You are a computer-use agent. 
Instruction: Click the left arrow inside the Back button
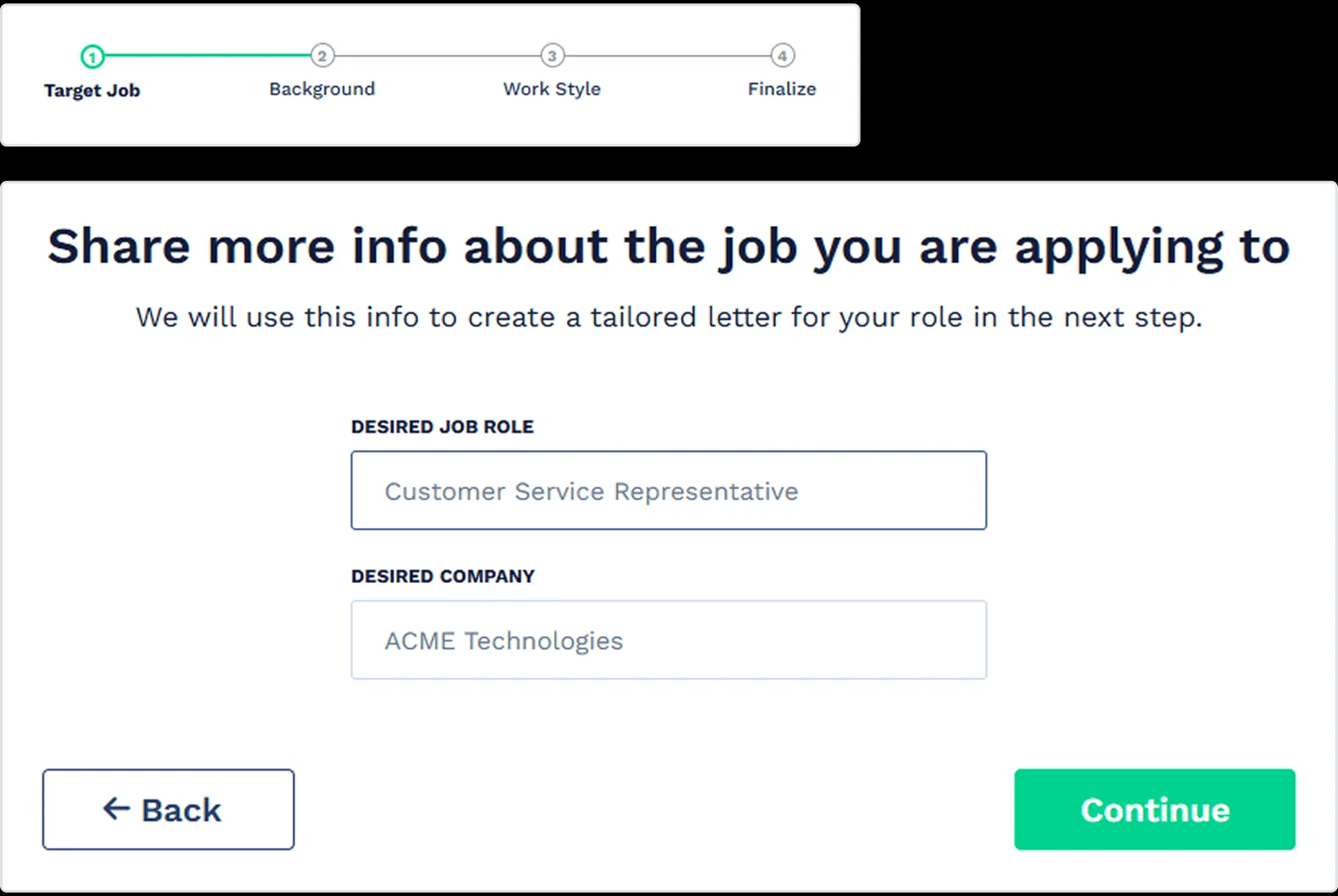[x=115, y=809]
